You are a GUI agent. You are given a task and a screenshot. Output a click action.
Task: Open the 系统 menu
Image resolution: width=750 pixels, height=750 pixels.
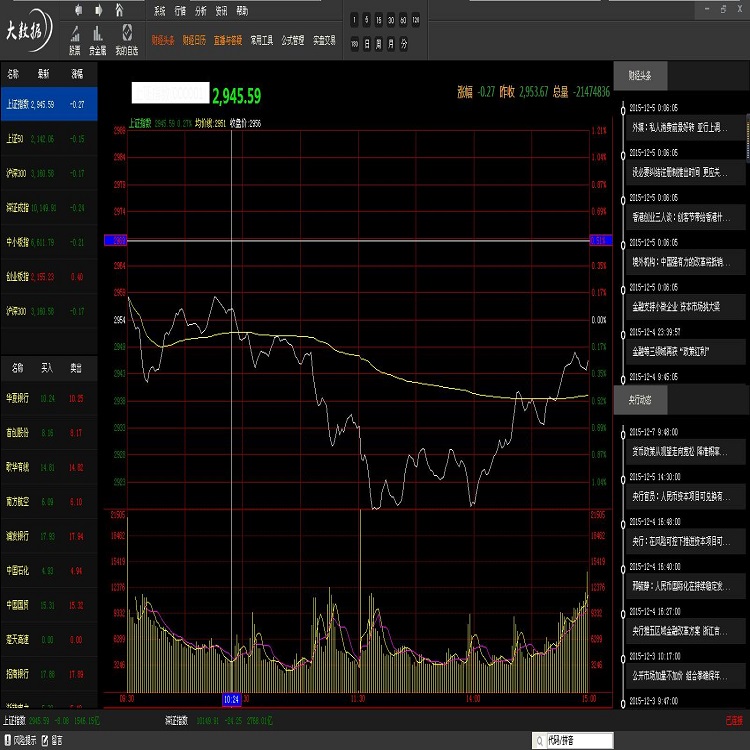pyautogui.click(x=160, y=11)
